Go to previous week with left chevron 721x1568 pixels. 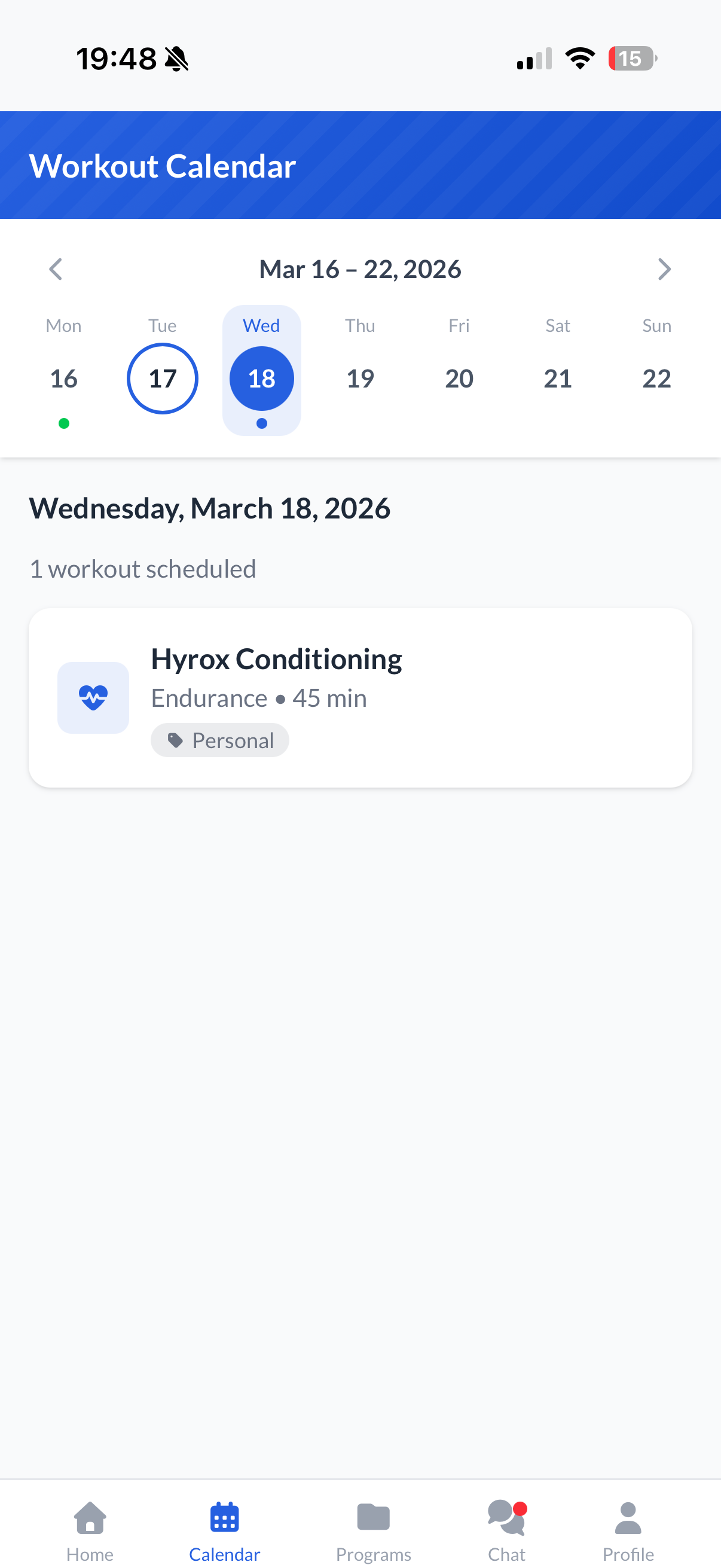point(56,269)
